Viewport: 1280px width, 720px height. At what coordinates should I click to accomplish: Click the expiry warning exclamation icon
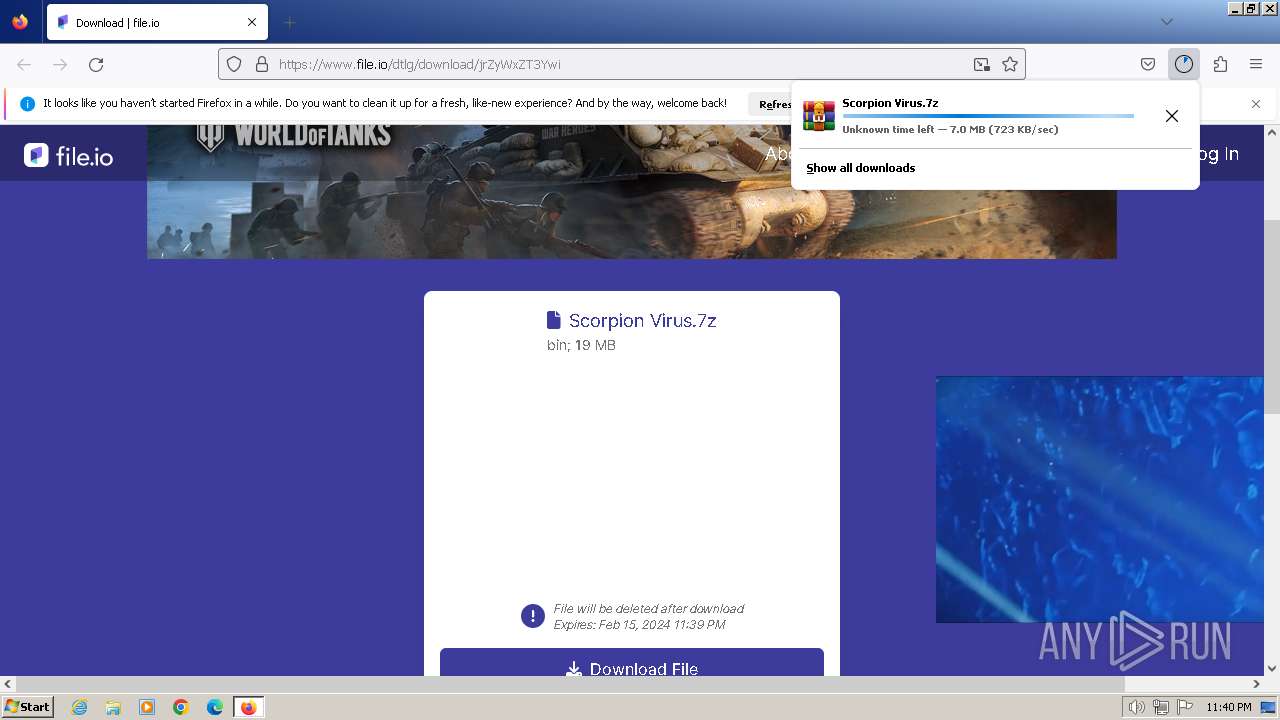pyautogui.click(x=533, y=616)
